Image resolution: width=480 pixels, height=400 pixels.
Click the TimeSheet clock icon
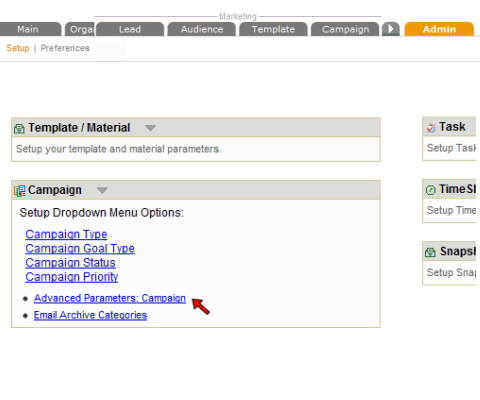pyautogui.click(x=431, y=190)
